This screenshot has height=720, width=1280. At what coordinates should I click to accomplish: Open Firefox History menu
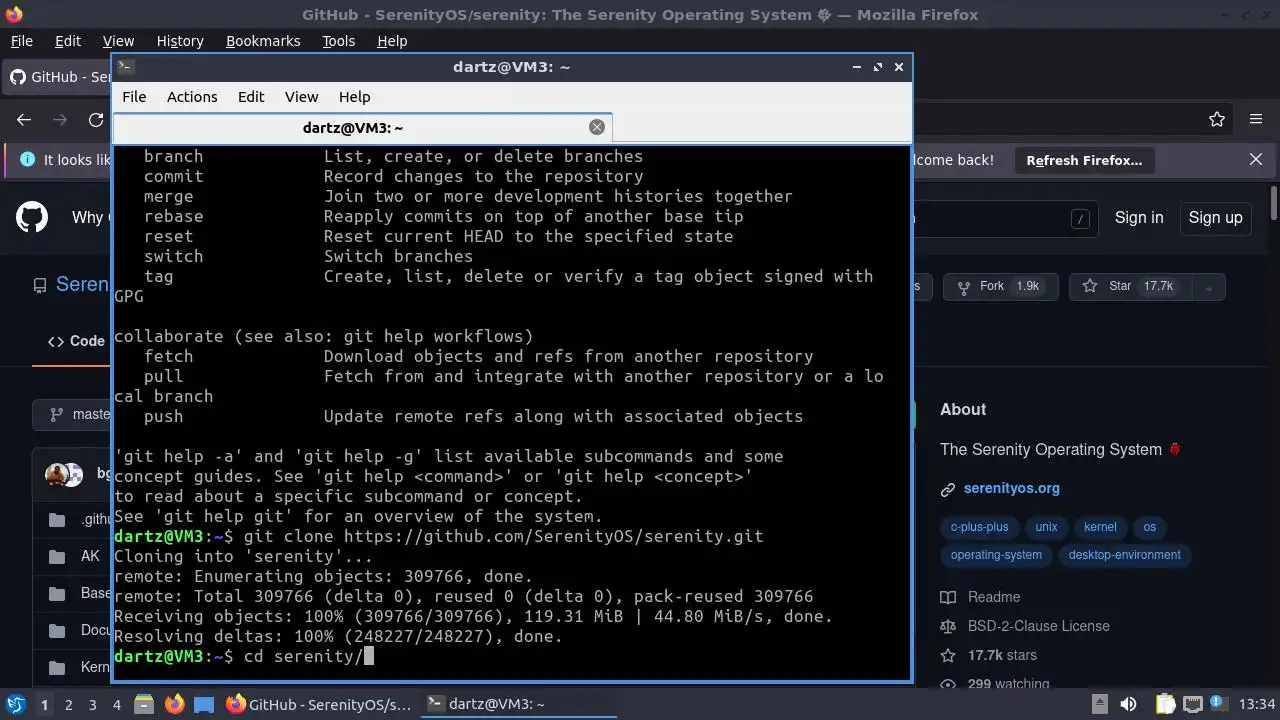coord(180,41)
